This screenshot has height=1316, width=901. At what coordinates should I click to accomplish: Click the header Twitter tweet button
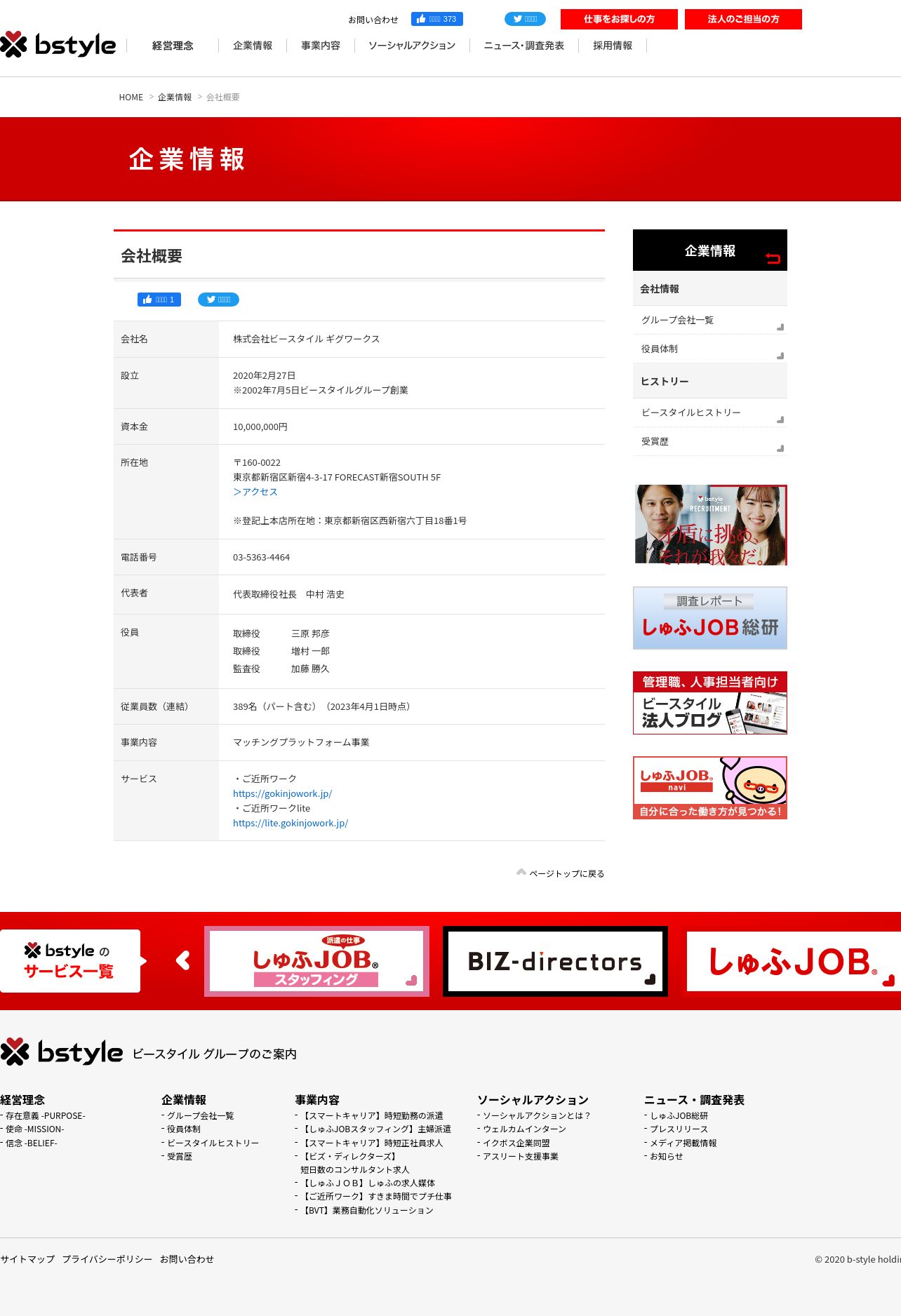pyautogui.click(x=525, y=19)
